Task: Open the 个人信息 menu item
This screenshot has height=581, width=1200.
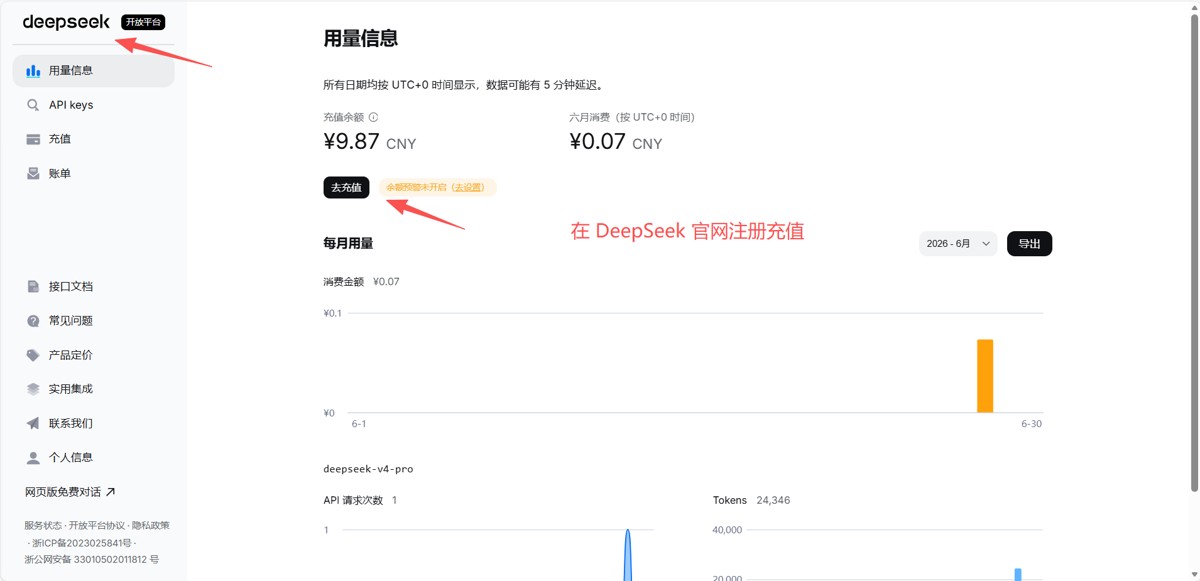Action: [94, 457]
